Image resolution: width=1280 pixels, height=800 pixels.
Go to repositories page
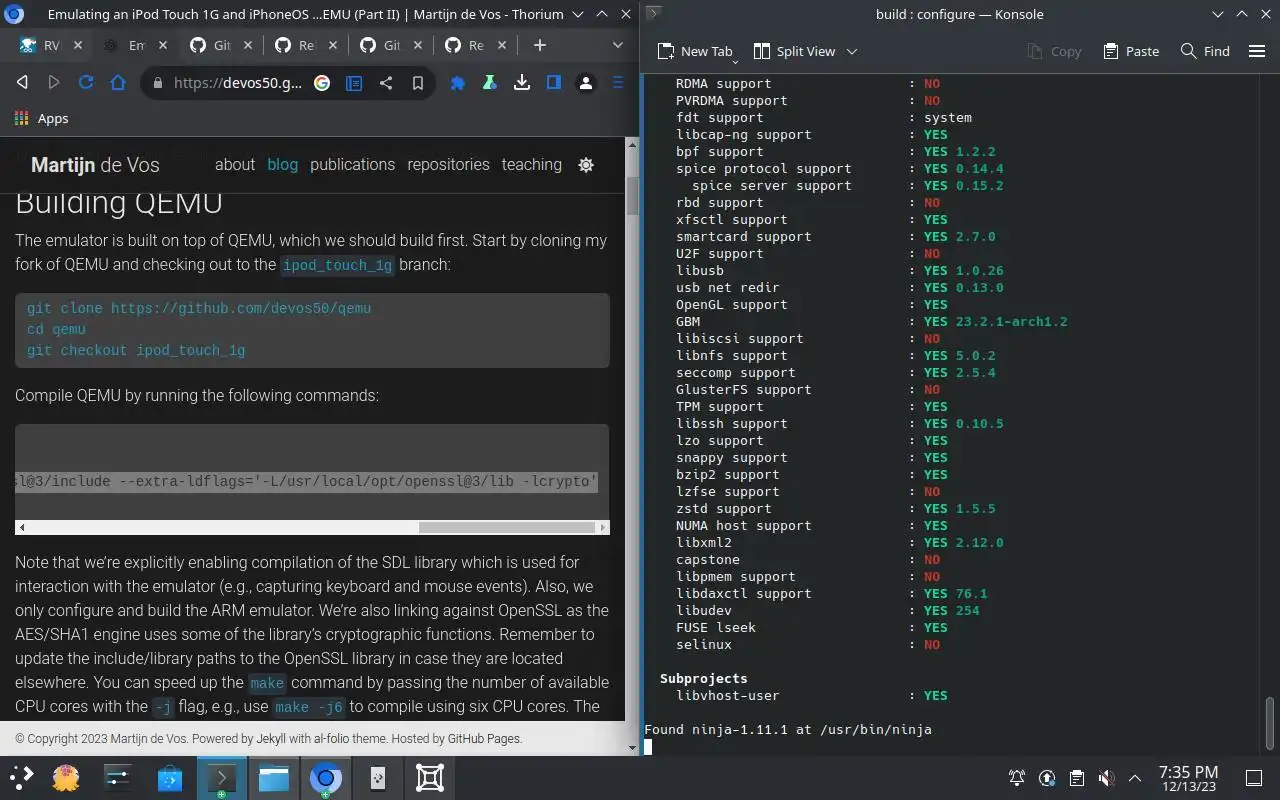click(448, 164)
